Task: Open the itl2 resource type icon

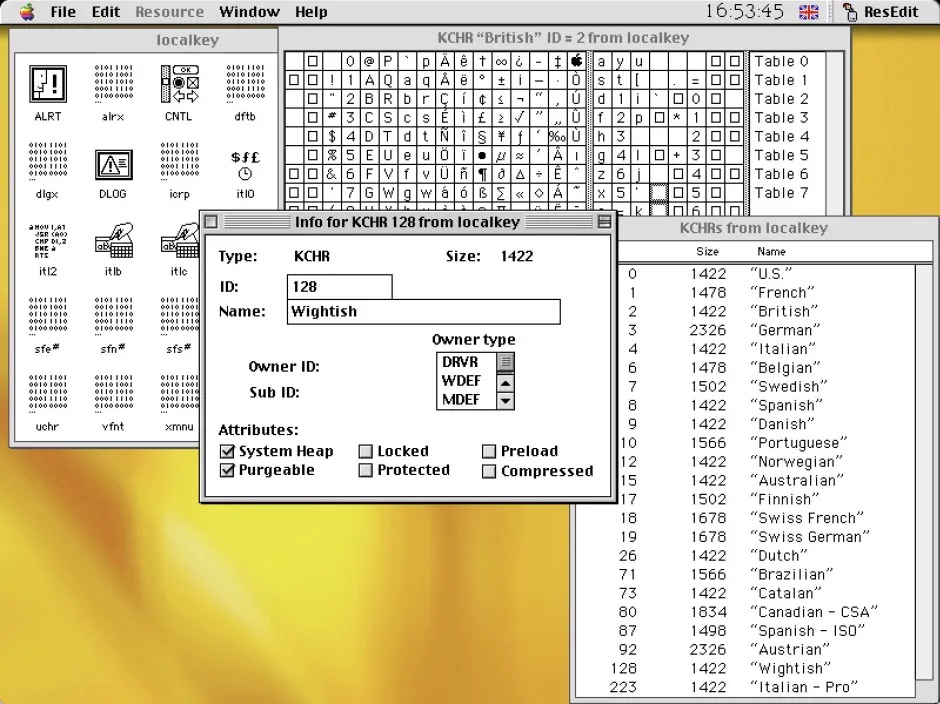Action: point(47,240)
